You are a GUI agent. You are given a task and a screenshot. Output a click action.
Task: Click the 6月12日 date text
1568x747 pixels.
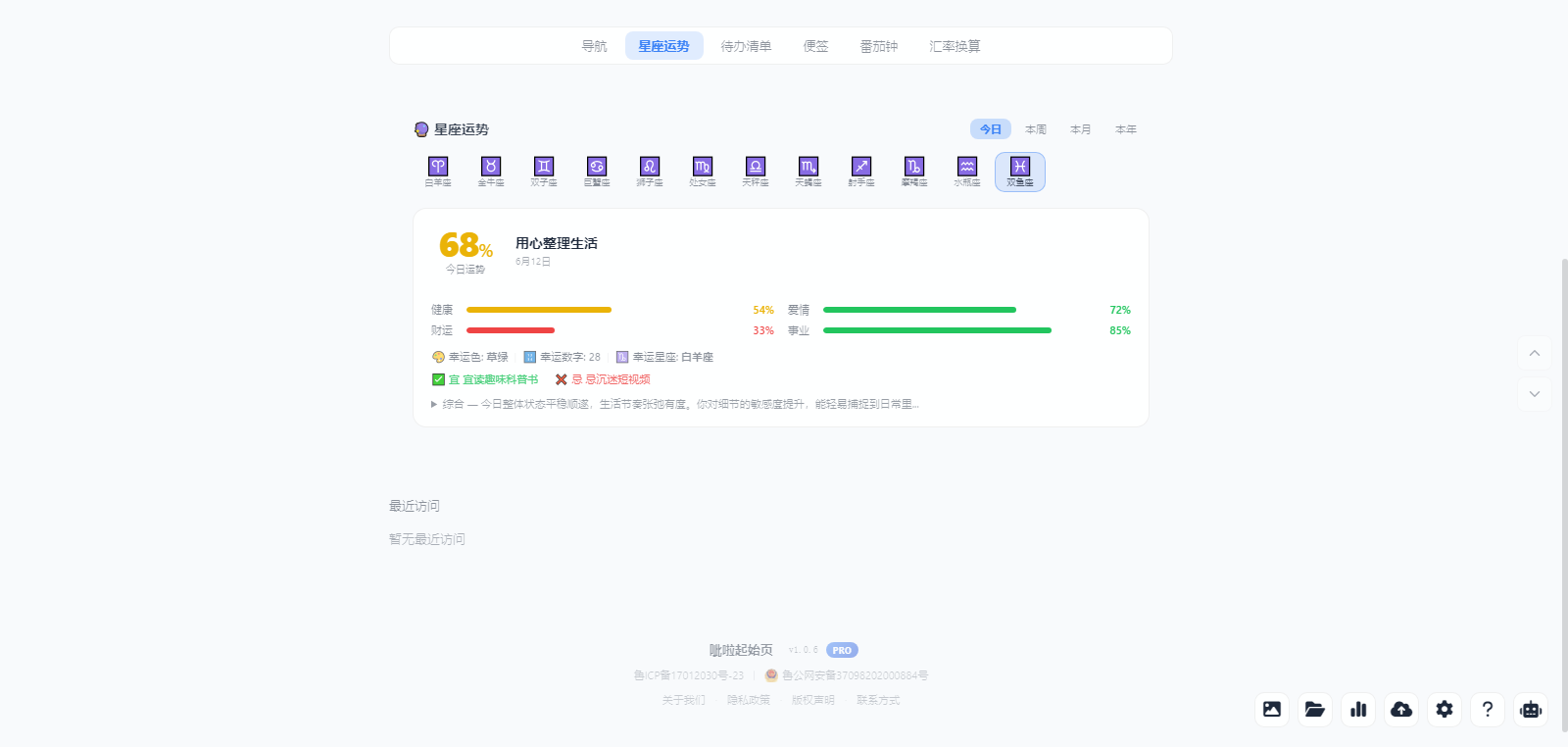[x=533, y=262]
